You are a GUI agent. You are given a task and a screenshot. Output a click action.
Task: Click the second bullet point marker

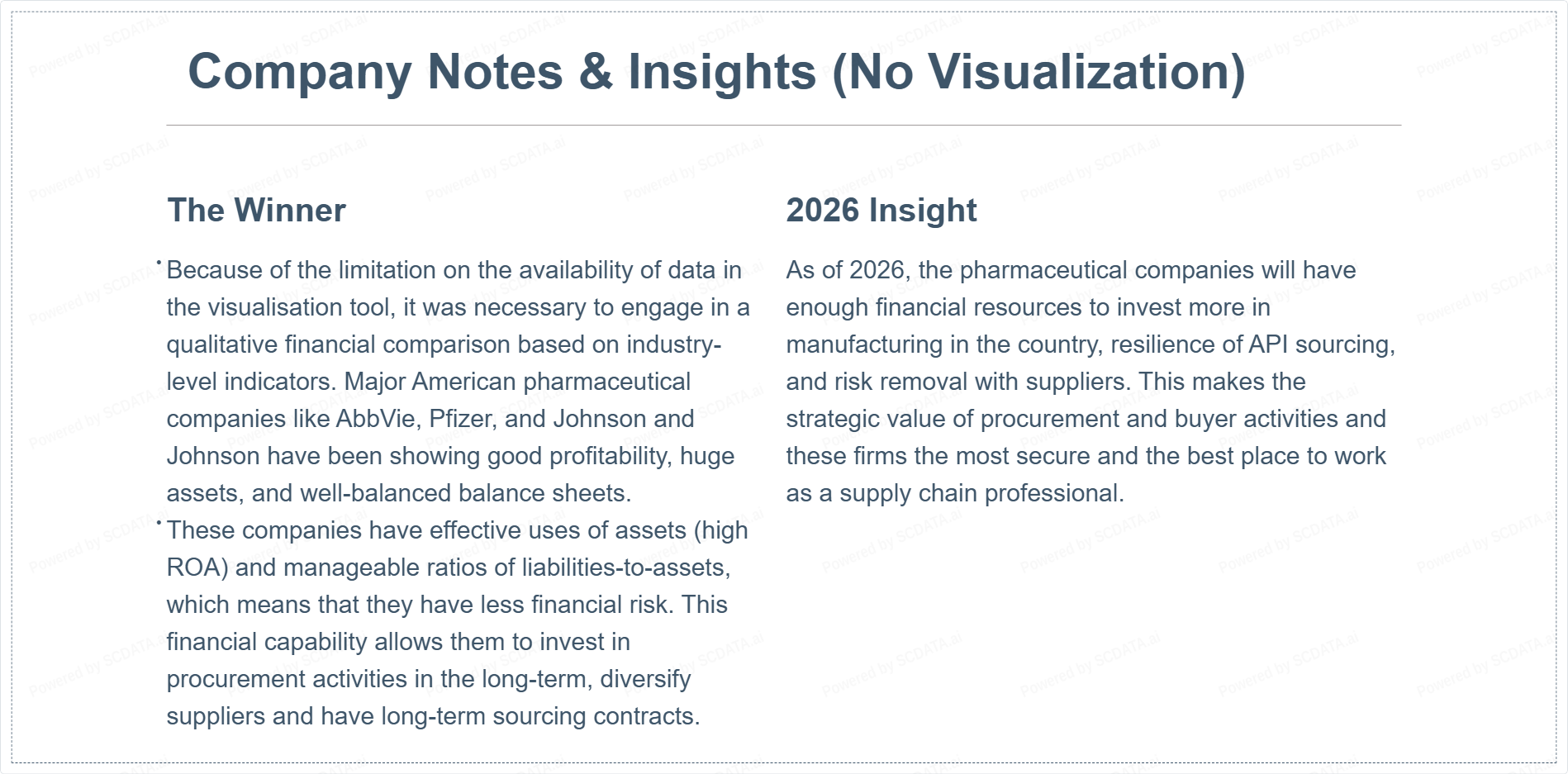[x=159, y=523]
